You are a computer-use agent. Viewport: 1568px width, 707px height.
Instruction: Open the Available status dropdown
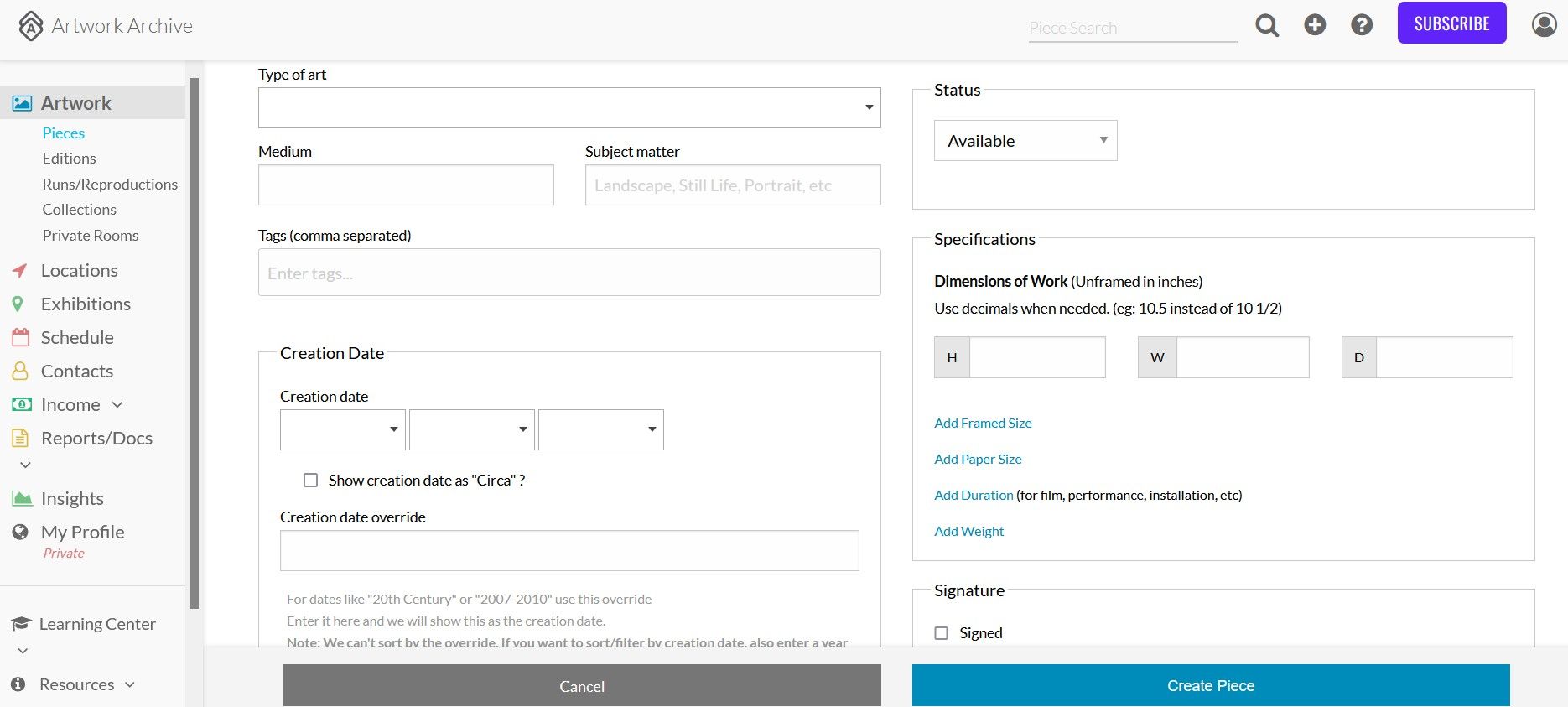point(1025,141)
